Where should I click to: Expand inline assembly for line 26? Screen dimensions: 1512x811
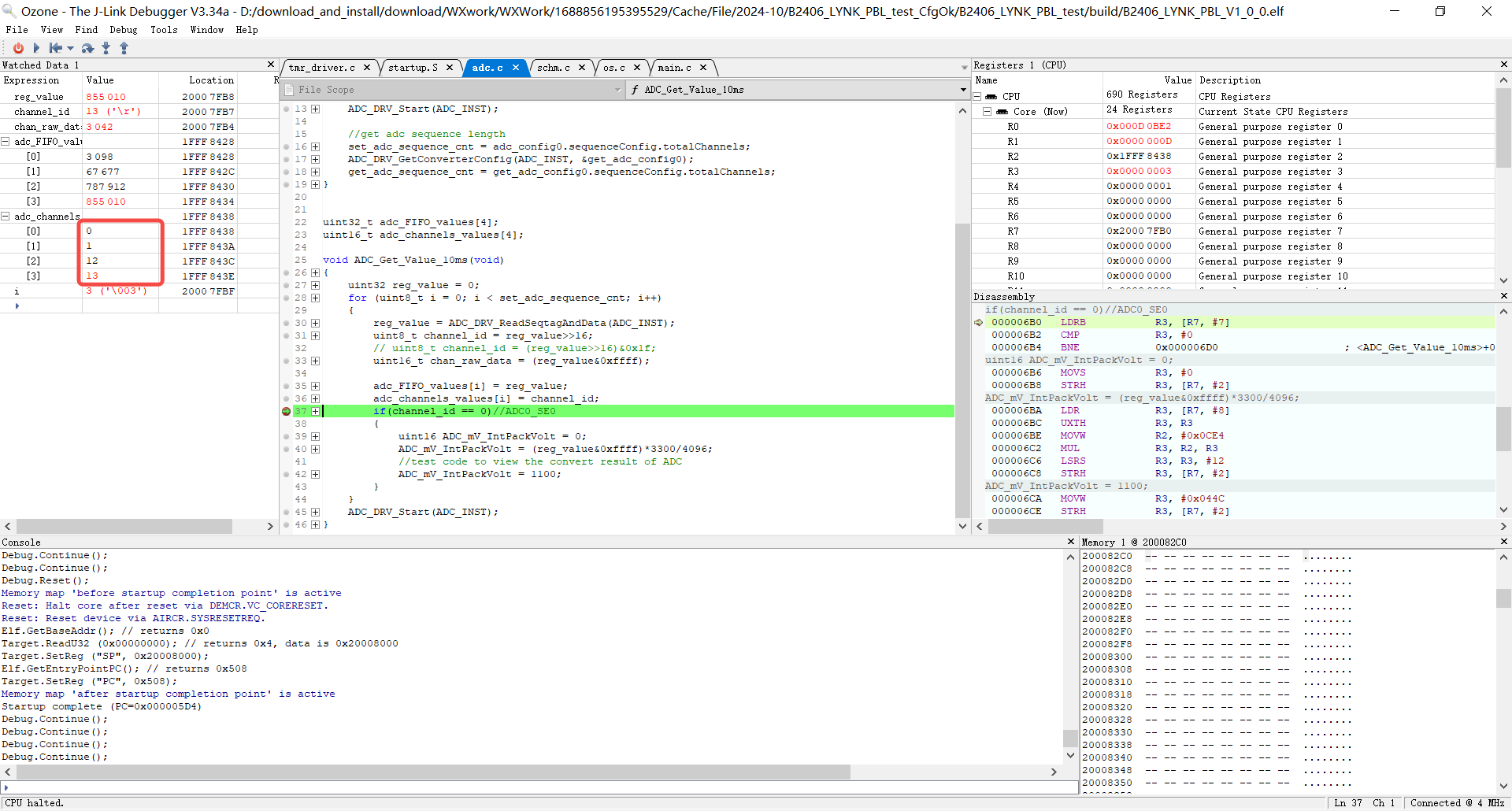click(315, 272)
